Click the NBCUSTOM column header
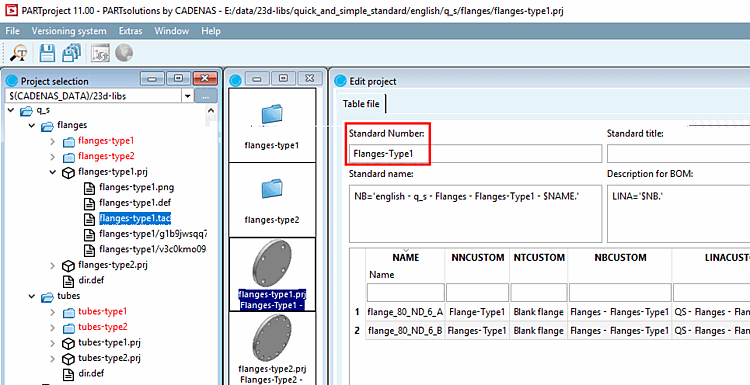The height and width of the screenshot is (385, 750). 620,258
